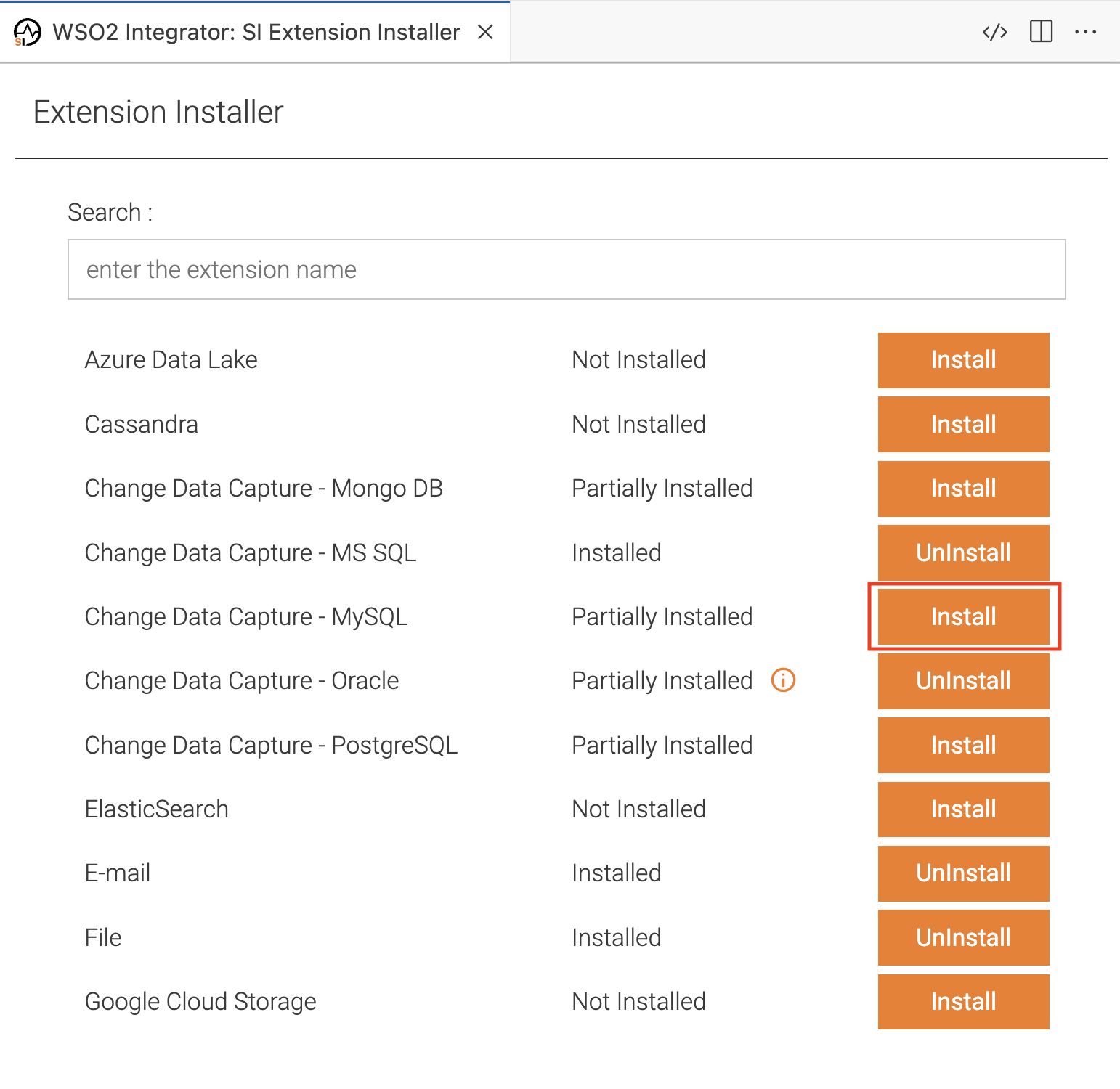Screen dimensions: 1120x1089
Task: Install Change Data Capture - Mongo DB
Action: 963,489
